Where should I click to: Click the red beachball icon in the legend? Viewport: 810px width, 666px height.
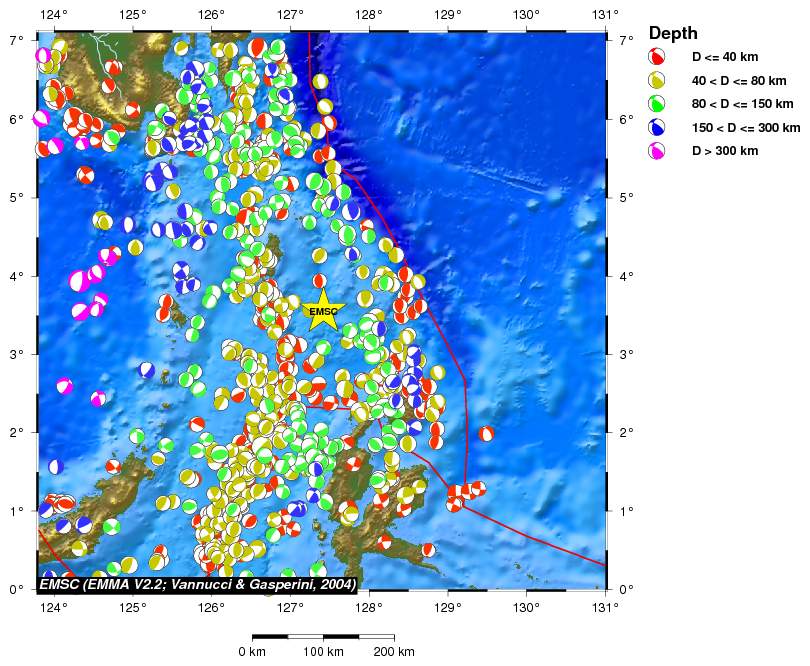pos(658,57)
